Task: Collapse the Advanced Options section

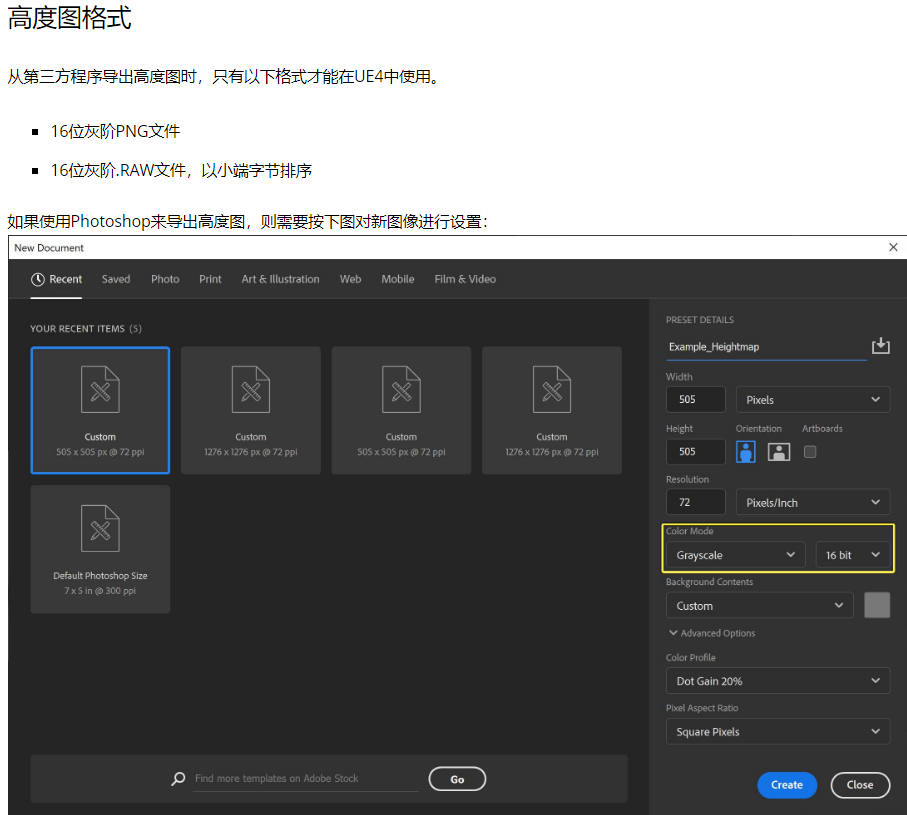Action: coord(712,633)
